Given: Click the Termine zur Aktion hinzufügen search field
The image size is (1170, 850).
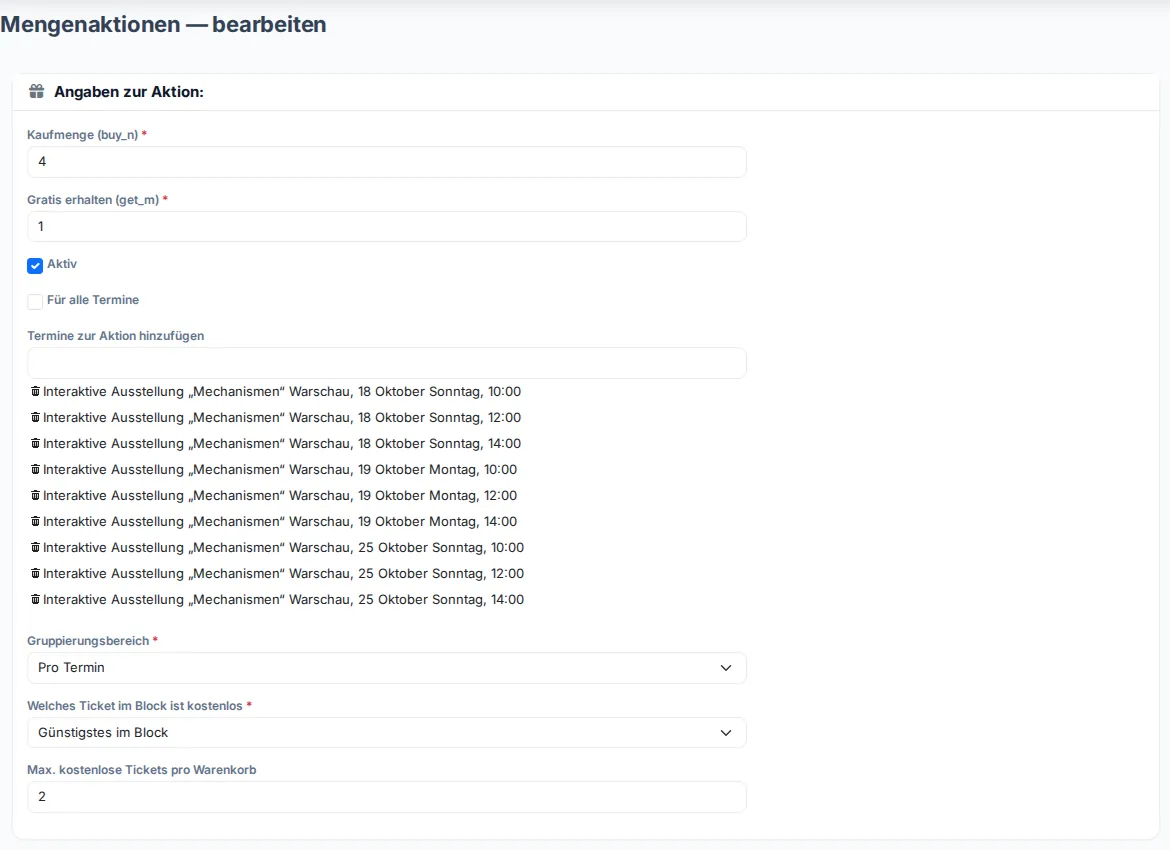Looking at the screenshot, I should point(387,363).
